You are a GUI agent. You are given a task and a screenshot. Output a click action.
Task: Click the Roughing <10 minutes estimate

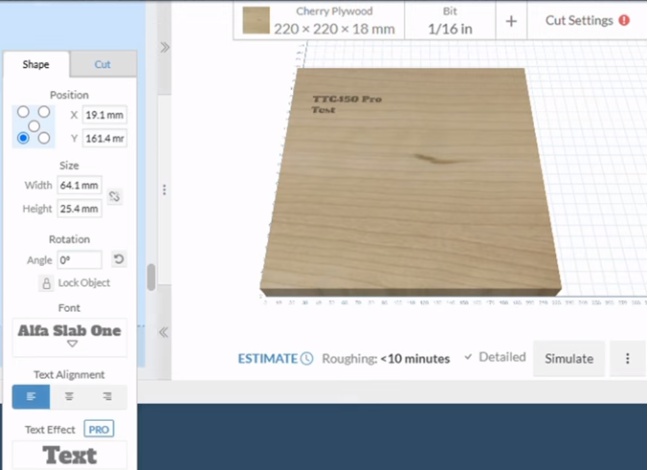[386, 358]
